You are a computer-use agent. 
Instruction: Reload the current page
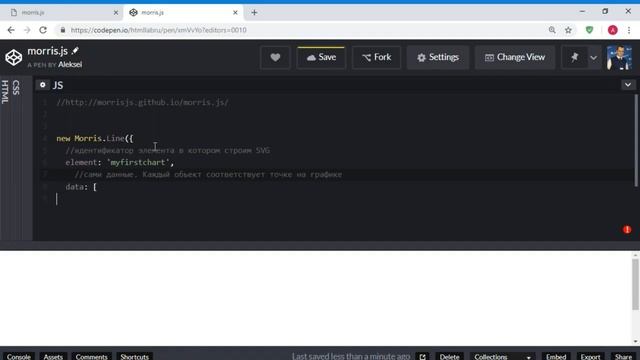pyautogui.click(x=43, y=30)
